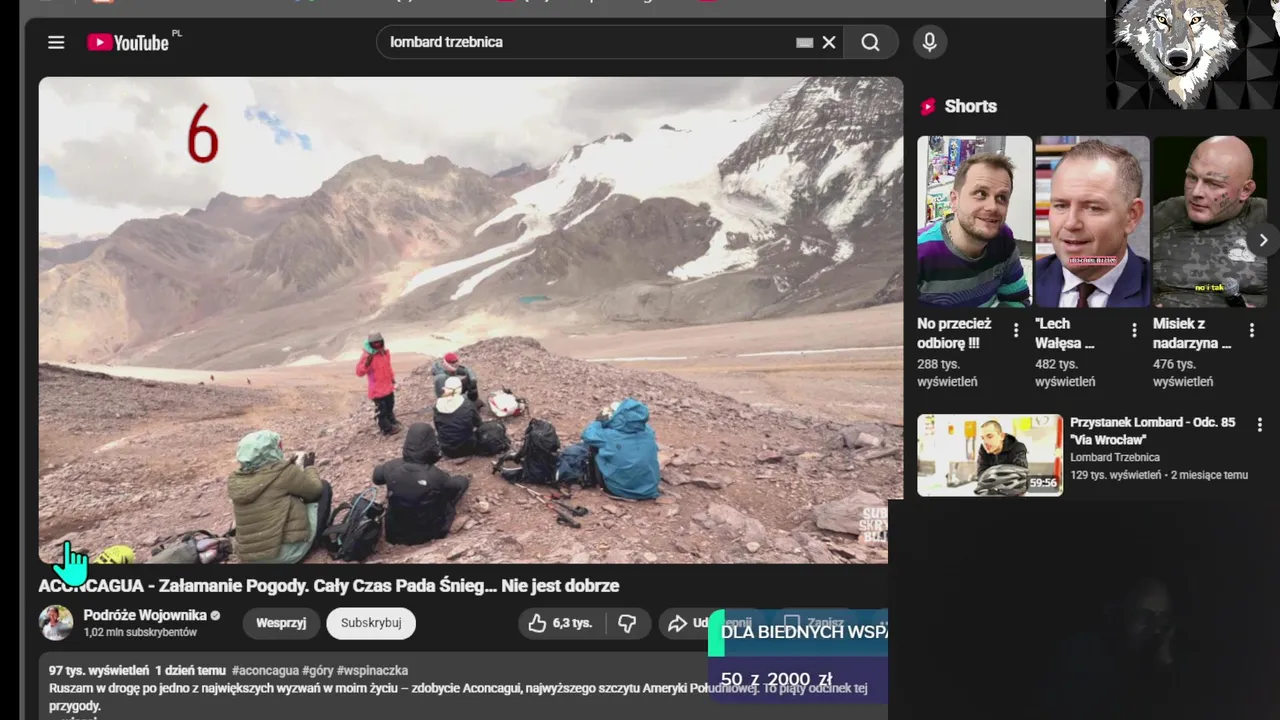Play the 'No przecież odbiorę !!!' short thumbnail
This screenshot has width=1280, height=720.
click(975, 221)
